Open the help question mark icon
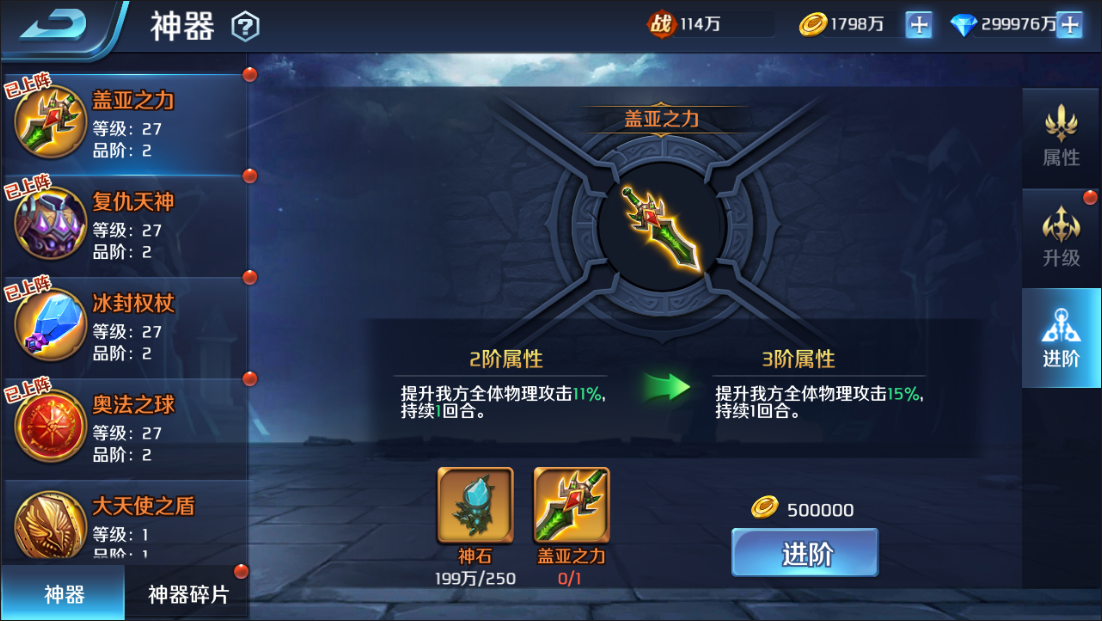This screenshot has height=621, width=1102. point(245,27)
